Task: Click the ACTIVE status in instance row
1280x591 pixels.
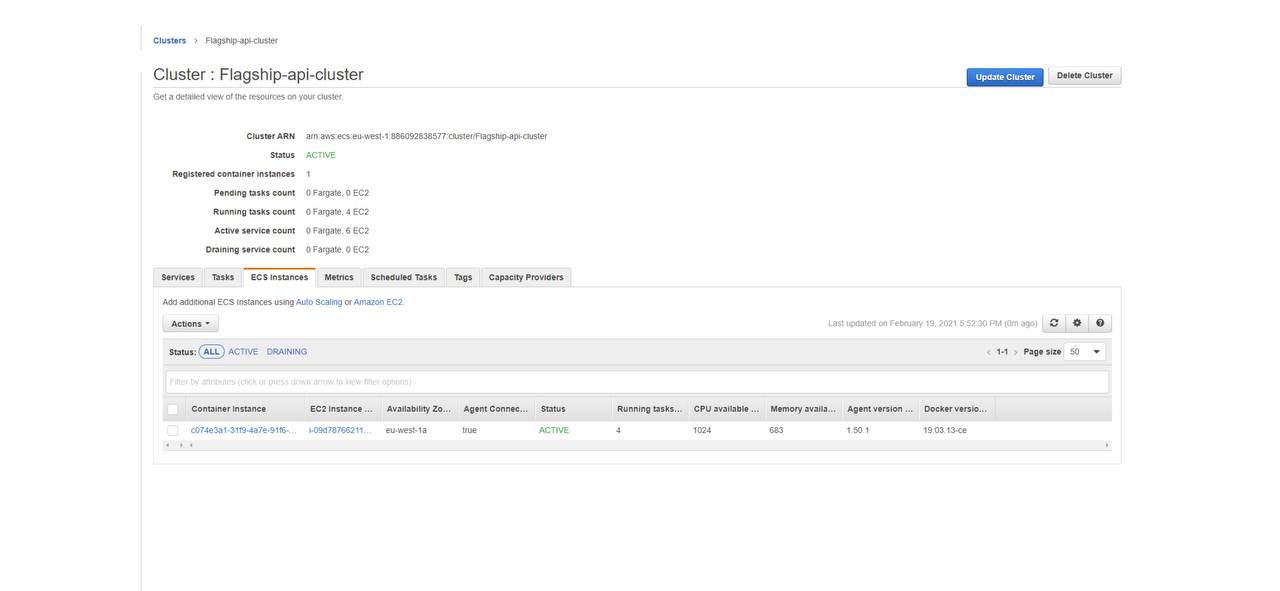Action: (554, 430)
